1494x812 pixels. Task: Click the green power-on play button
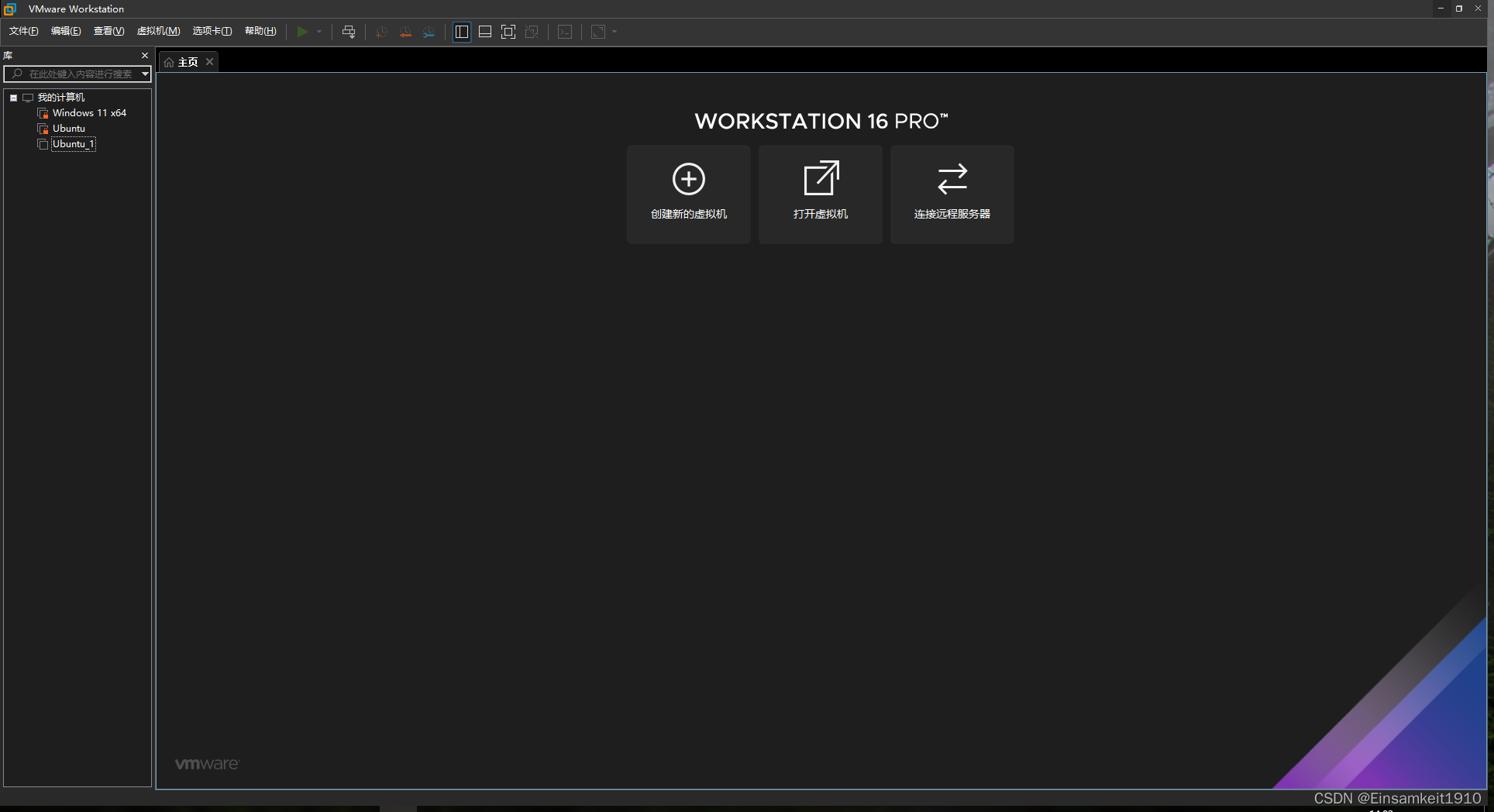tap(302, 32)
